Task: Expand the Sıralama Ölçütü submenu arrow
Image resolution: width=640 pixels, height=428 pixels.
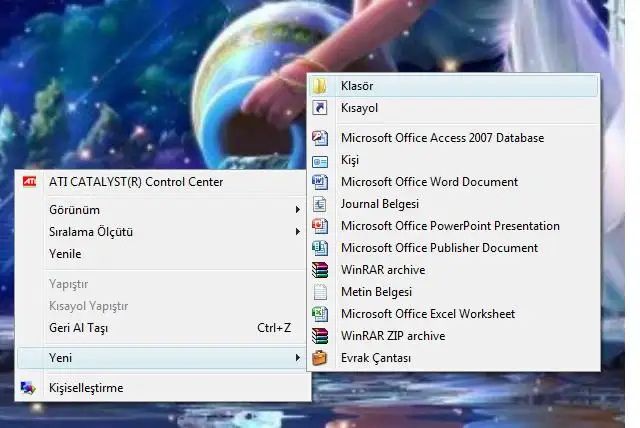Action: point(298,232)
